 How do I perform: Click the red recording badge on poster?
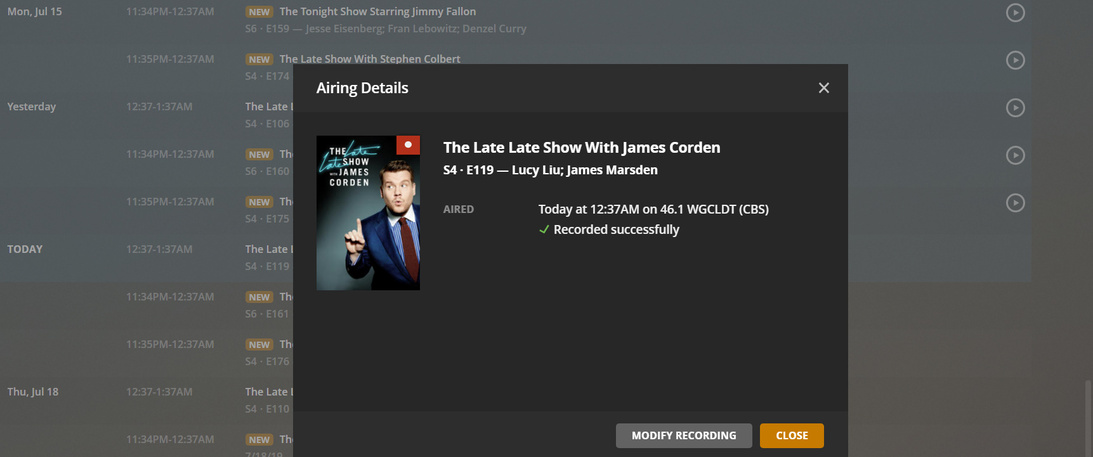coord(408,145)
